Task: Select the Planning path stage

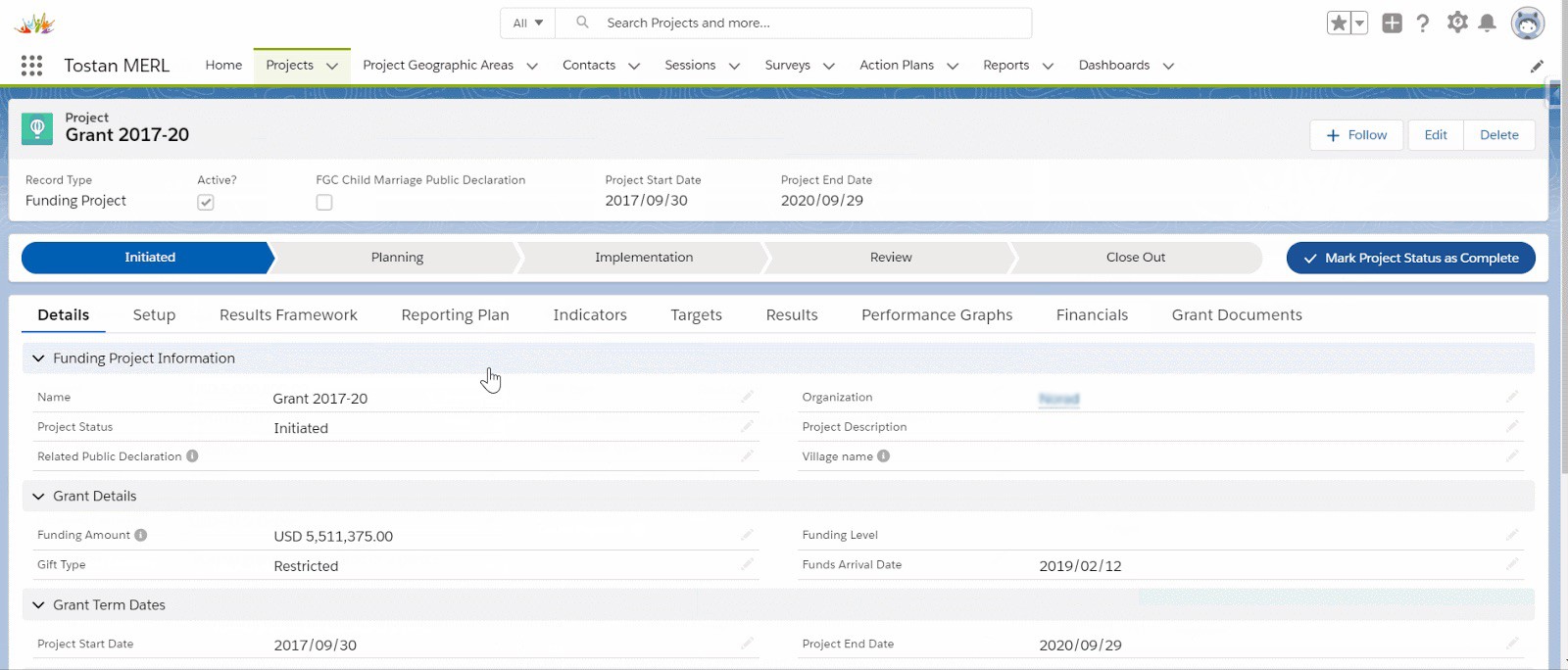Action: (x=397, y=258)
